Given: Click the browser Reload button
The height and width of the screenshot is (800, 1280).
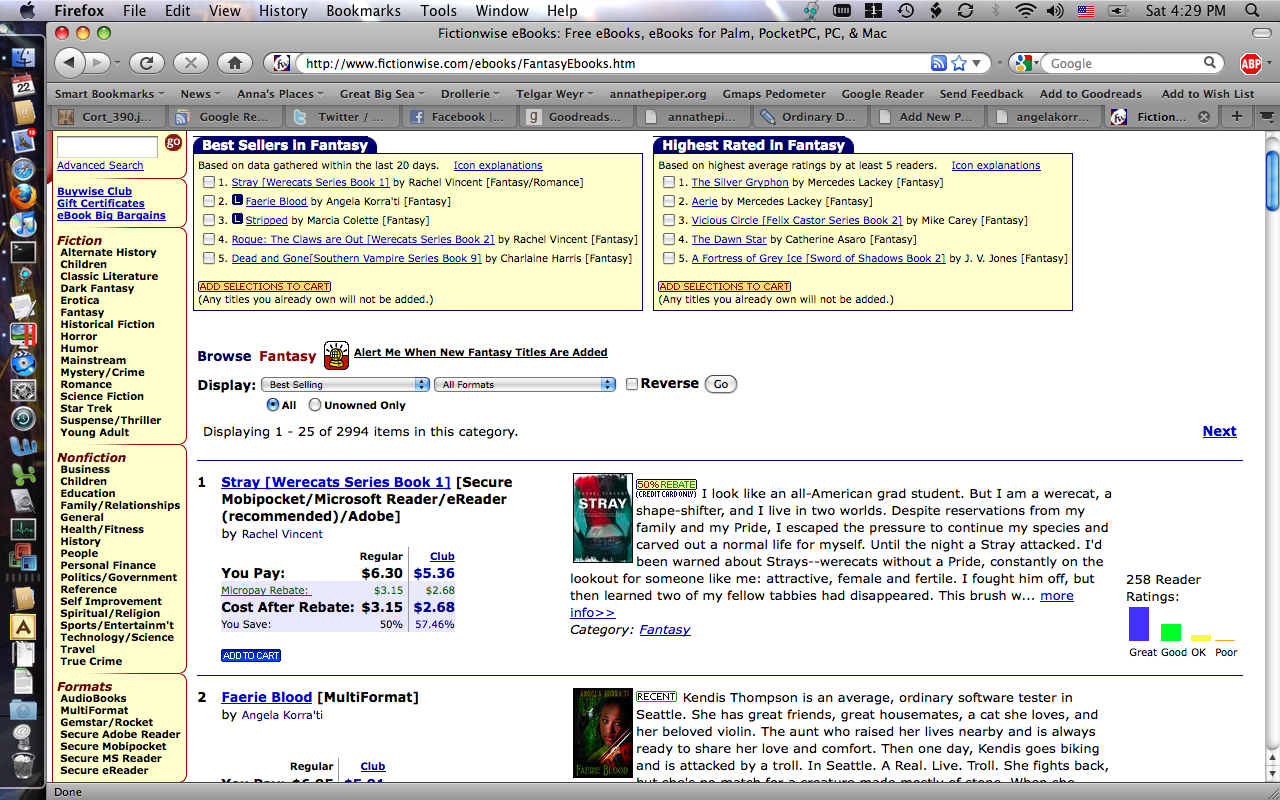Looking at the screenshot, I should [146, 63].
